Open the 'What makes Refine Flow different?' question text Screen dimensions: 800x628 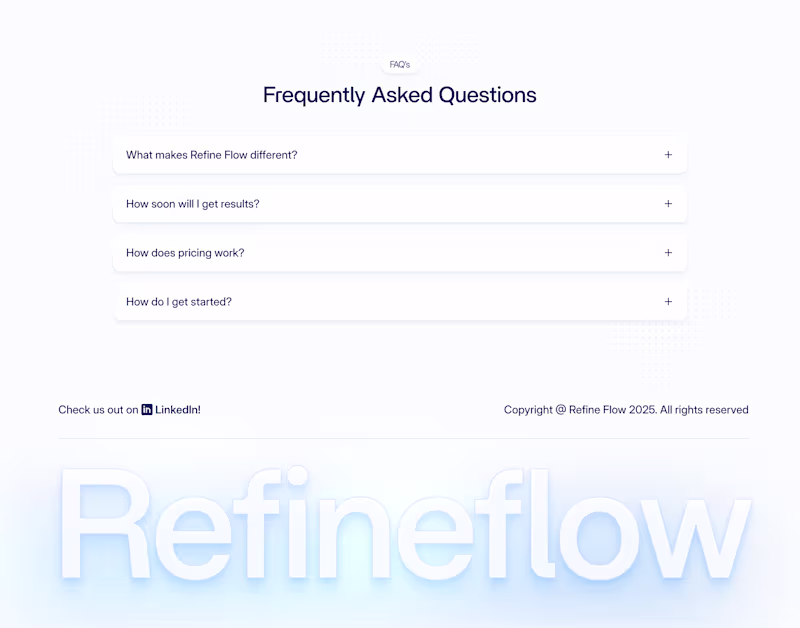211,155
